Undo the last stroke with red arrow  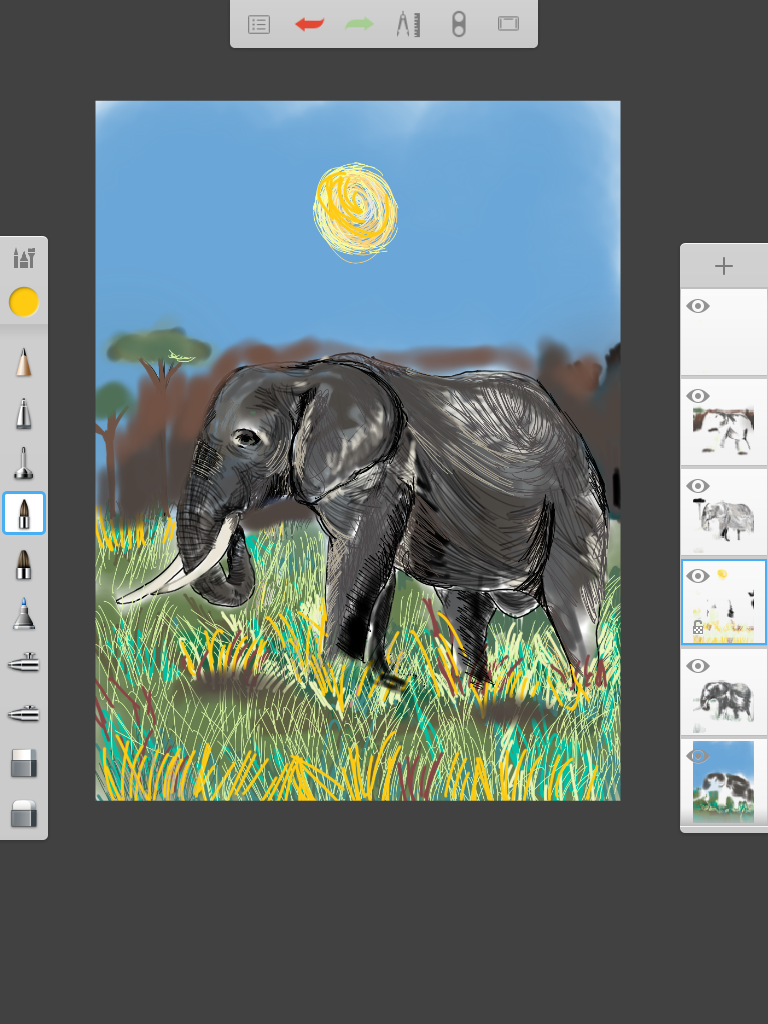[x=310, y=24]
